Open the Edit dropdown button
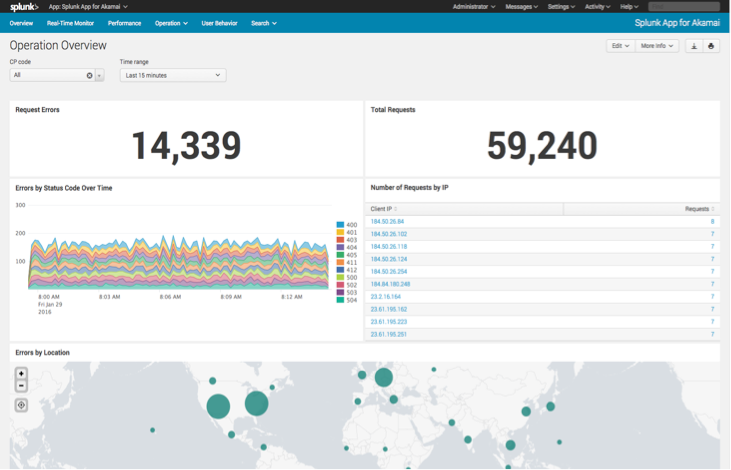 click(621, 46)
